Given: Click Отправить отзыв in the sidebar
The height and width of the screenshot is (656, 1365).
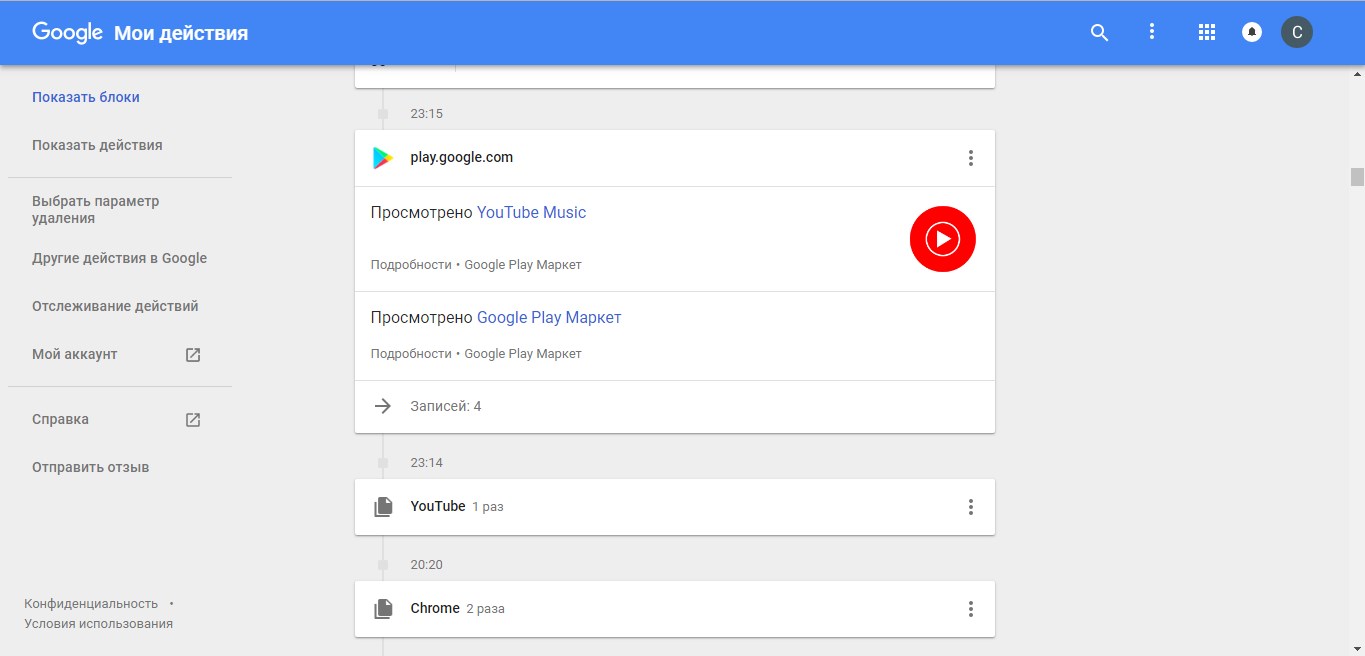Looking at the screenshot, I should pos(91,467).
